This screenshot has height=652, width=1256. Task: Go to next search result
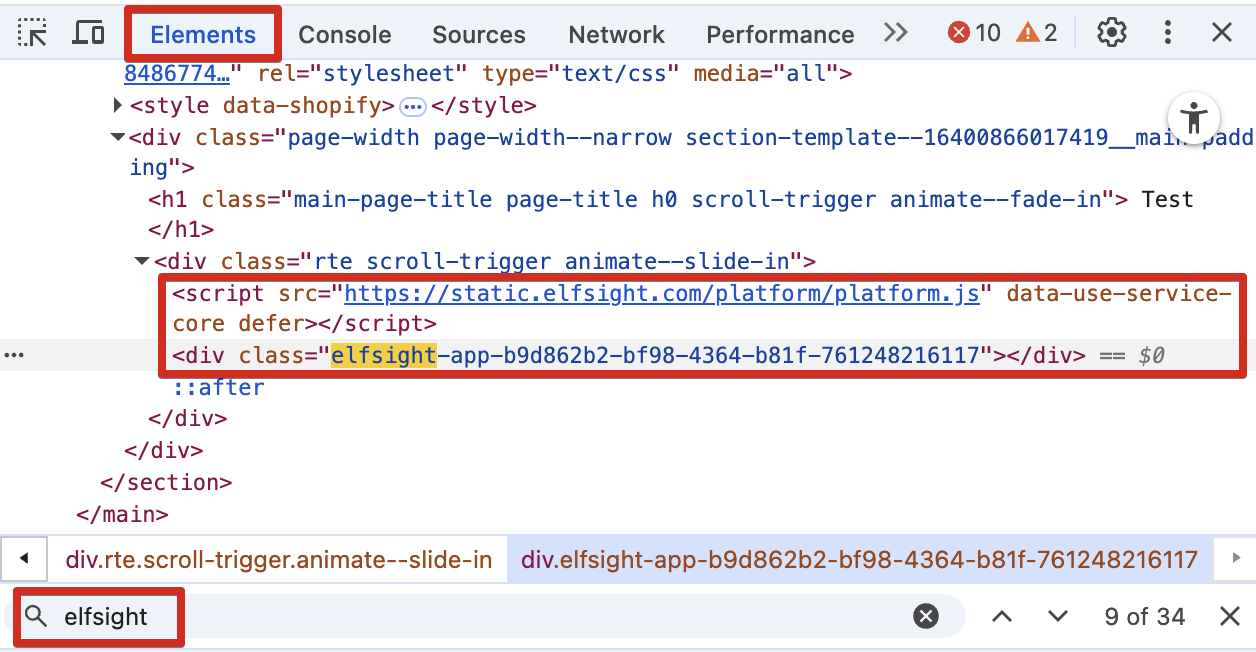(x=1058, y=617)
